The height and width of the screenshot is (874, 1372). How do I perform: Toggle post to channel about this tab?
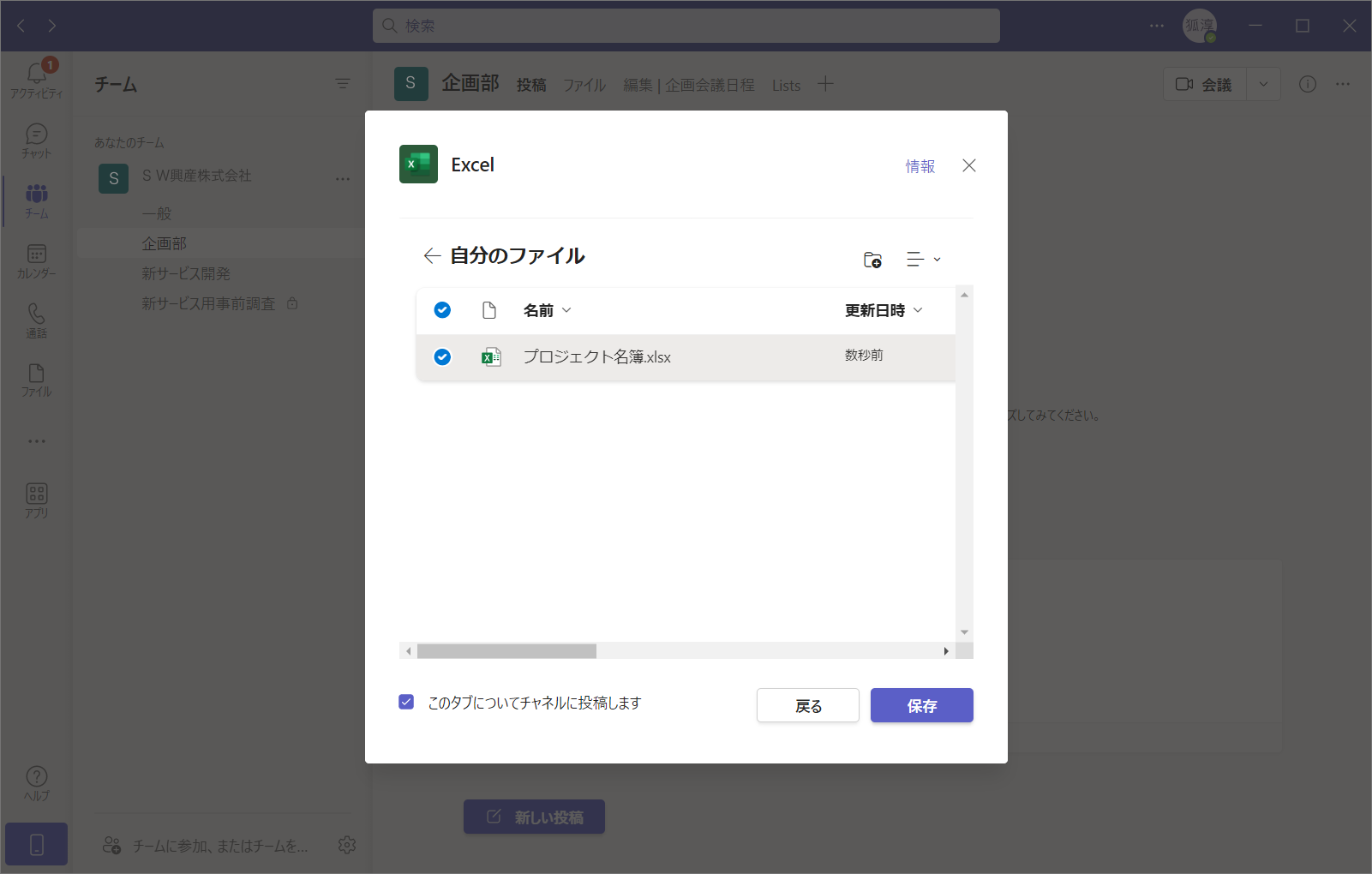click(406, 702)
